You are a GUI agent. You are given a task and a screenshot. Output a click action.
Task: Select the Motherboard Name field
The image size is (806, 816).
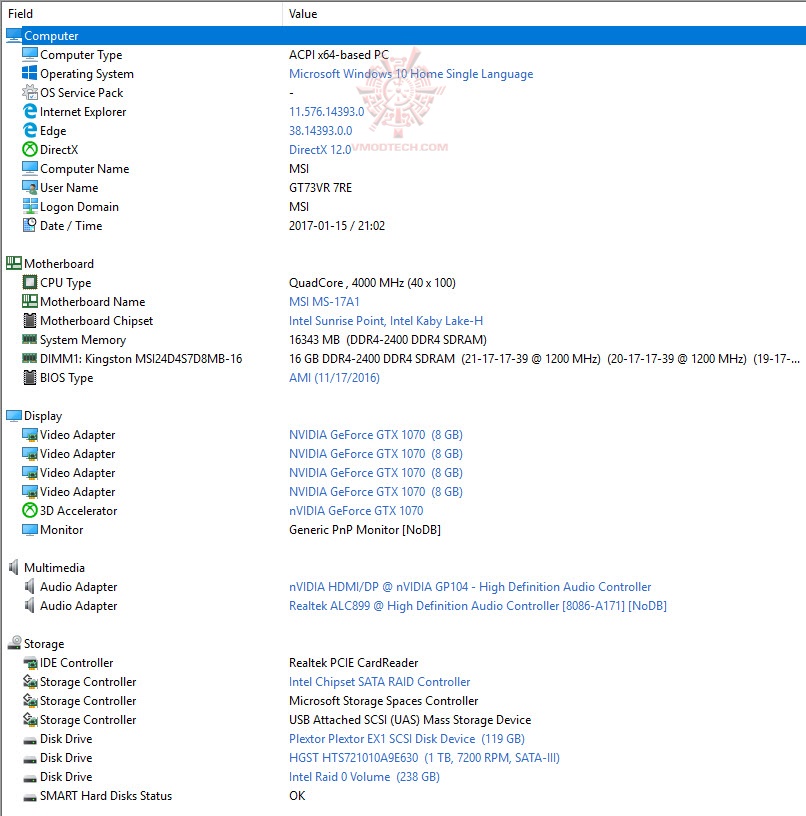pyautogui.click(x=93, y=302)
